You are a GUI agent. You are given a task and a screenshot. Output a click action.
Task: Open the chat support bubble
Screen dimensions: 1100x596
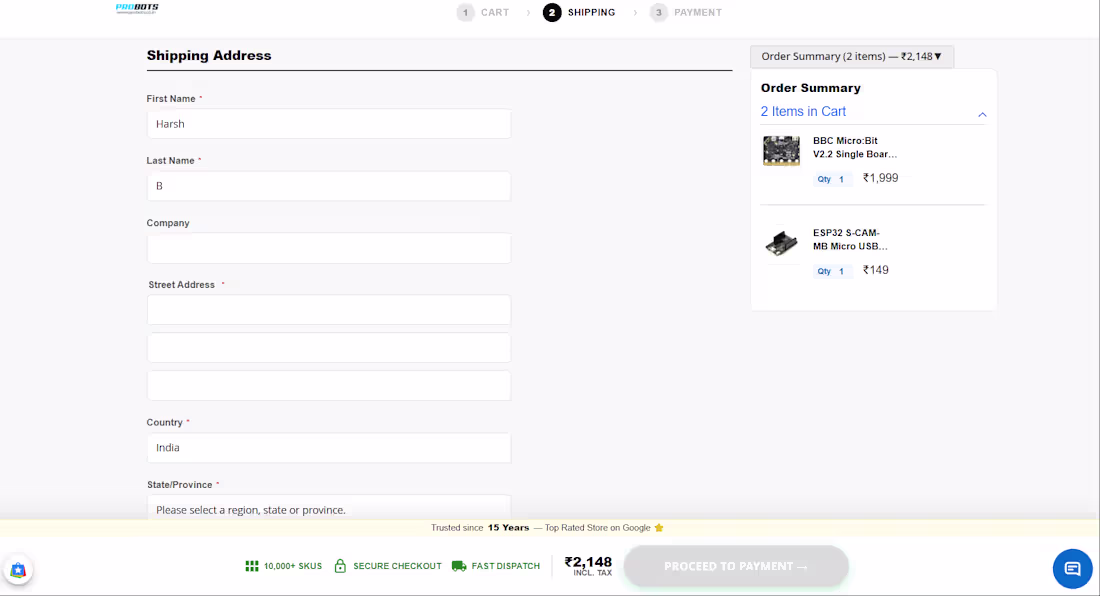coord(1072,568)
